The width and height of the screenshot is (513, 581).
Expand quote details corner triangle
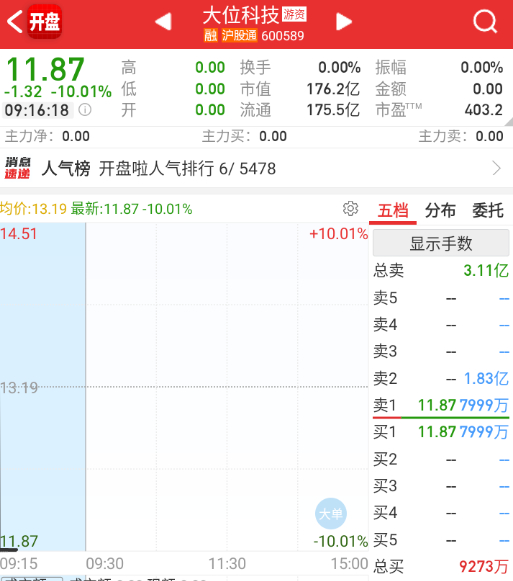(x=509, y=122)
